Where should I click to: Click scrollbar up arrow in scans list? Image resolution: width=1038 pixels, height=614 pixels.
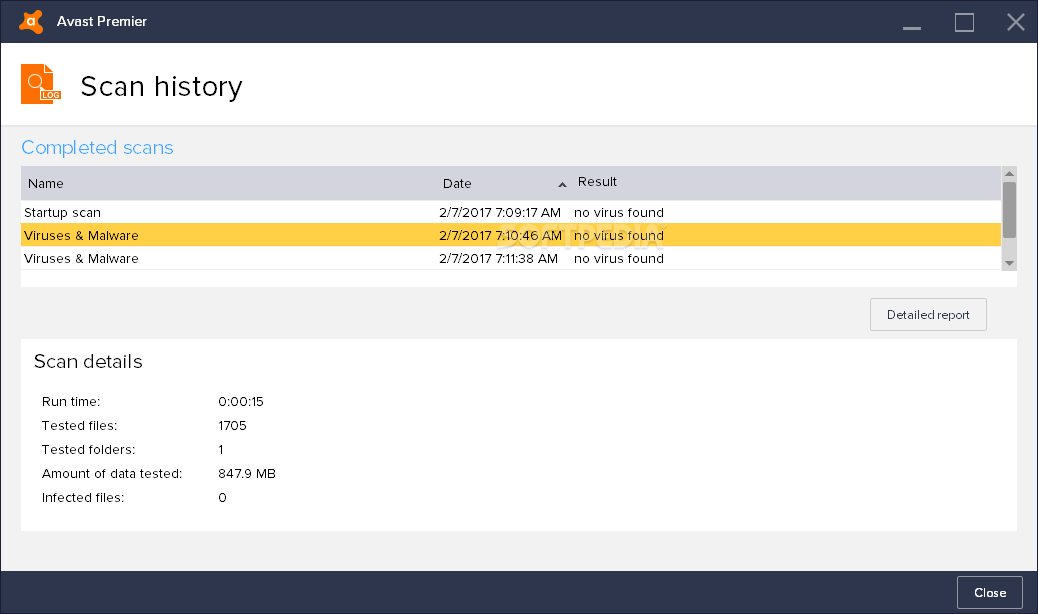coord(1009,174)
